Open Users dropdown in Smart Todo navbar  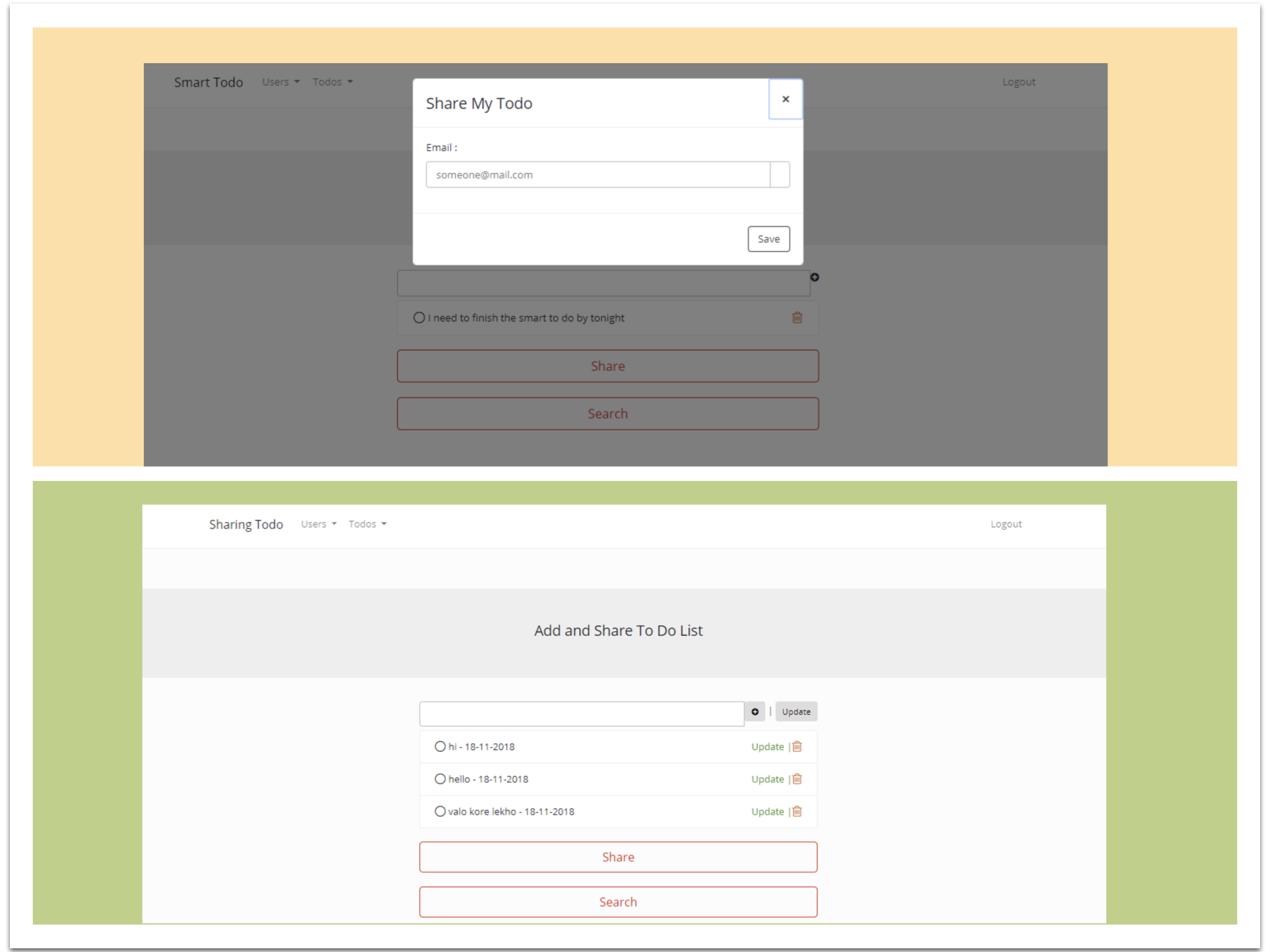pyautogui.click(x=280, y=82)
